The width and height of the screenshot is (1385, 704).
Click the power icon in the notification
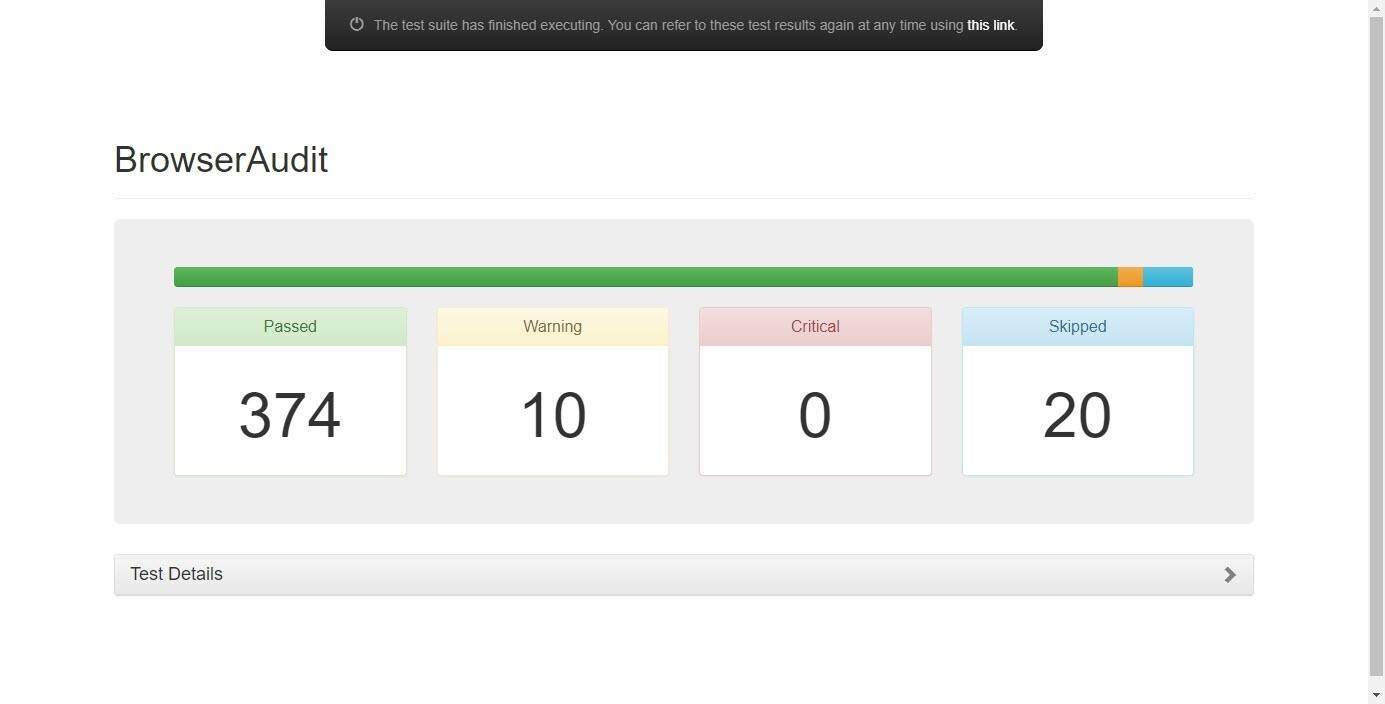point(356,25)
